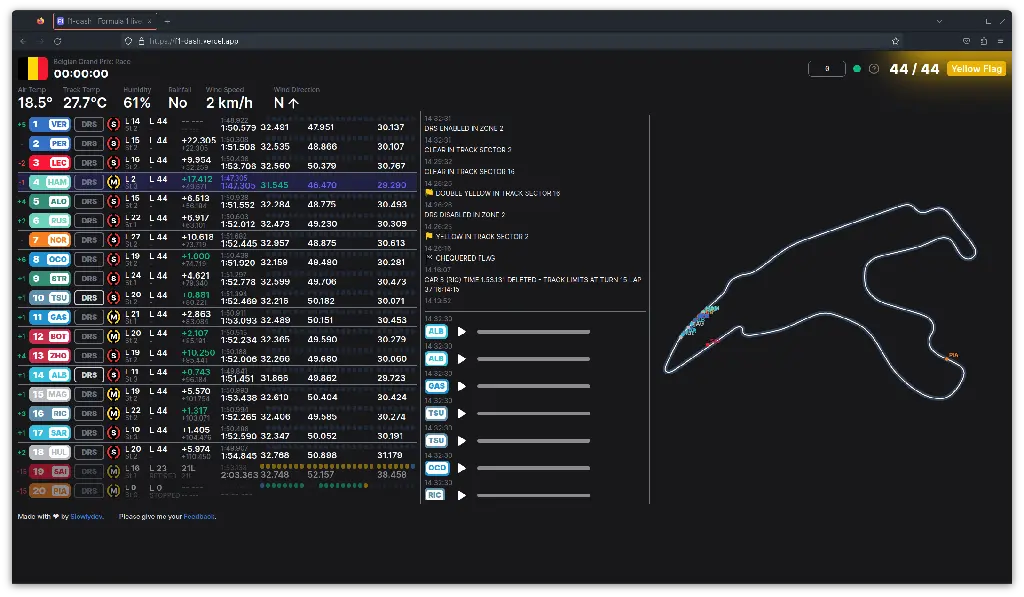The height and width of the screenshot is (597, 1024).
Task: Click medium tyre icon in GAS row
Action: [x=114, y=317]
